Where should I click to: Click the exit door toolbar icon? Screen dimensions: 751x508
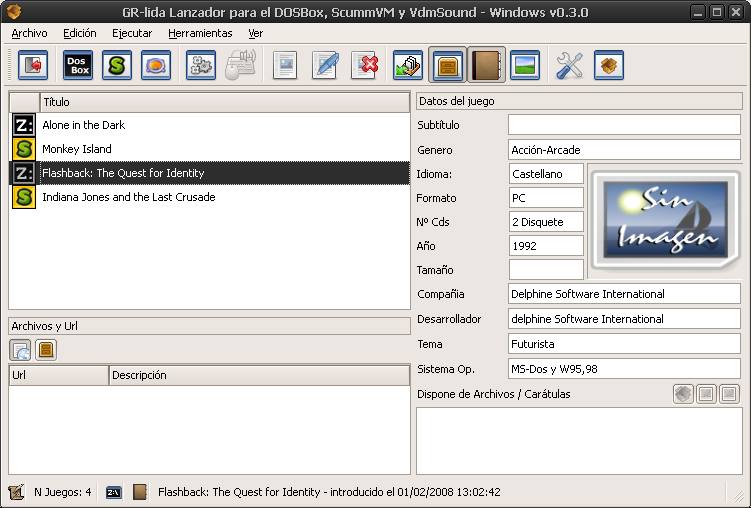click(32, 66)
